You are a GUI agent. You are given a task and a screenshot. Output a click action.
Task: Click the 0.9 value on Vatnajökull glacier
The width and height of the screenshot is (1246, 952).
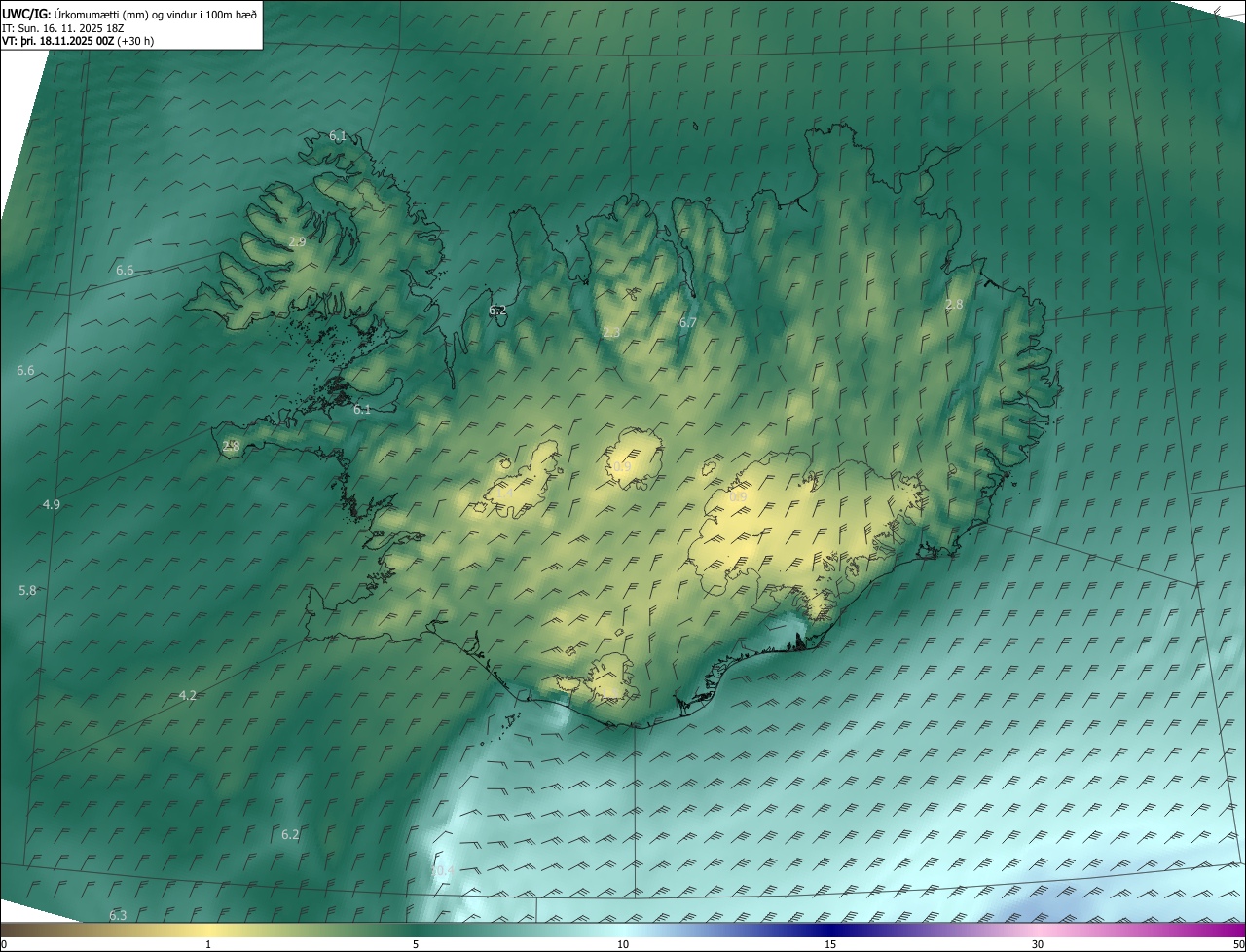click(x=738, y=497)
